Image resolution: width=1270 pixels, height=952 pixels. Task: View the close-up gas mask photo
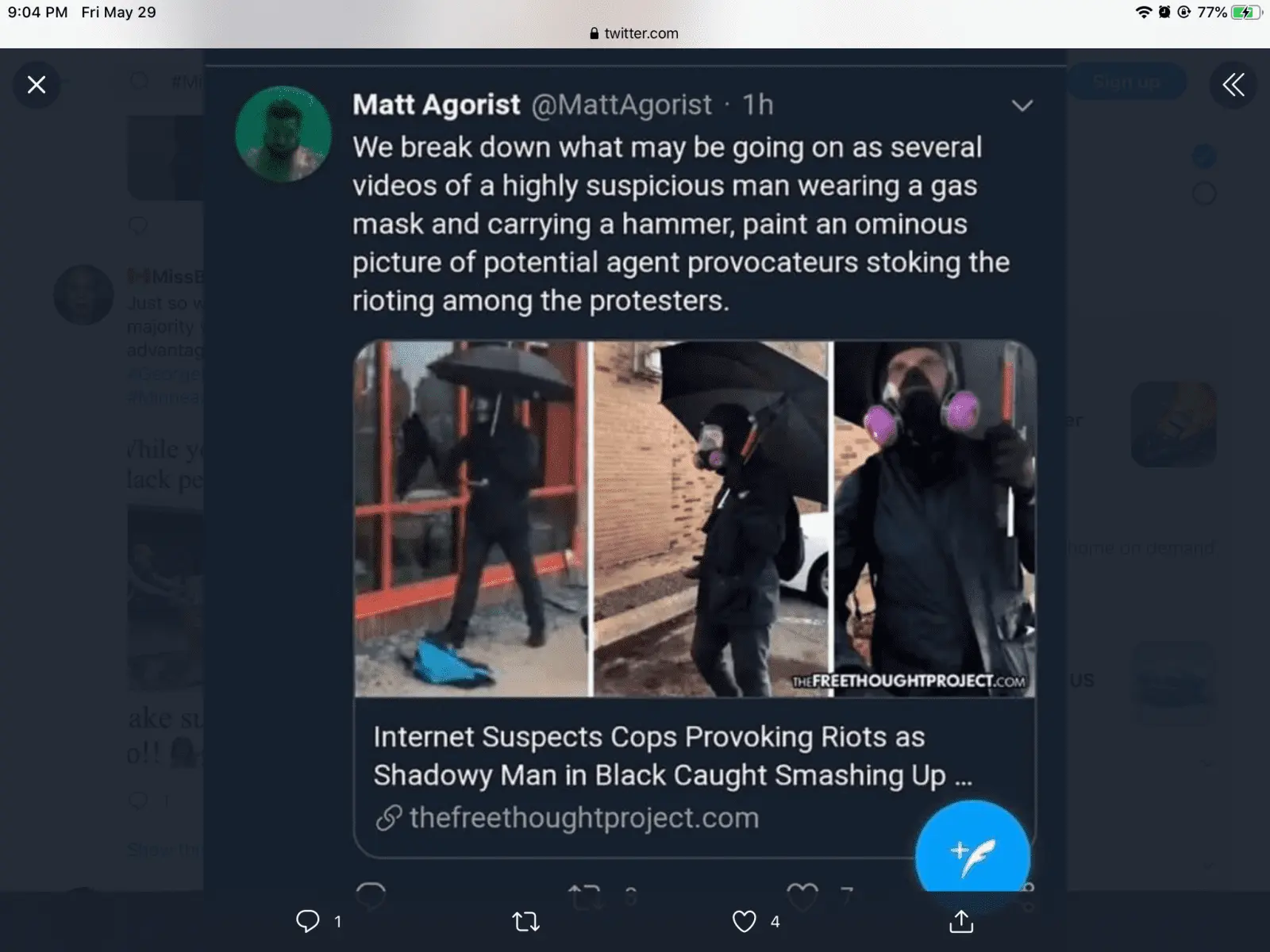[934, 520]
